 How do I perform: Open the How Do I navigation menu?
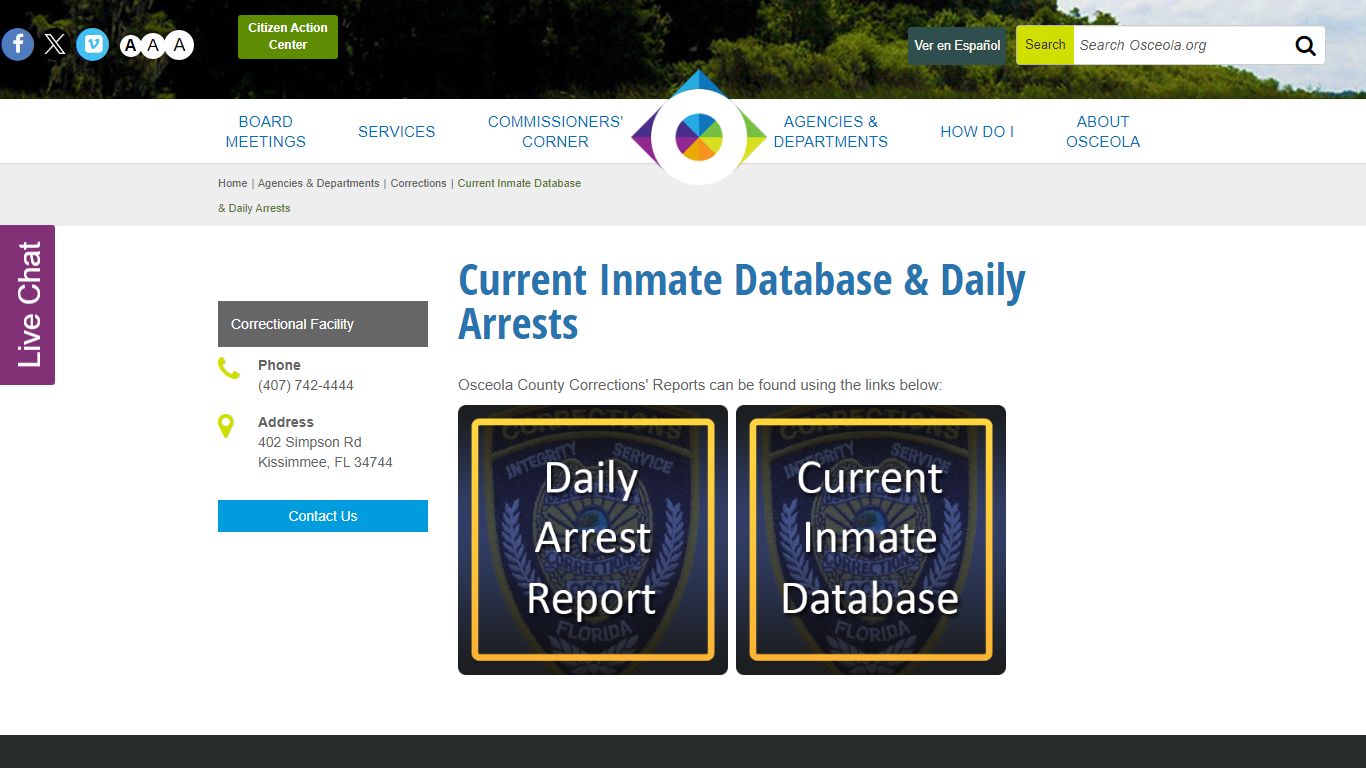click(977, 131)
